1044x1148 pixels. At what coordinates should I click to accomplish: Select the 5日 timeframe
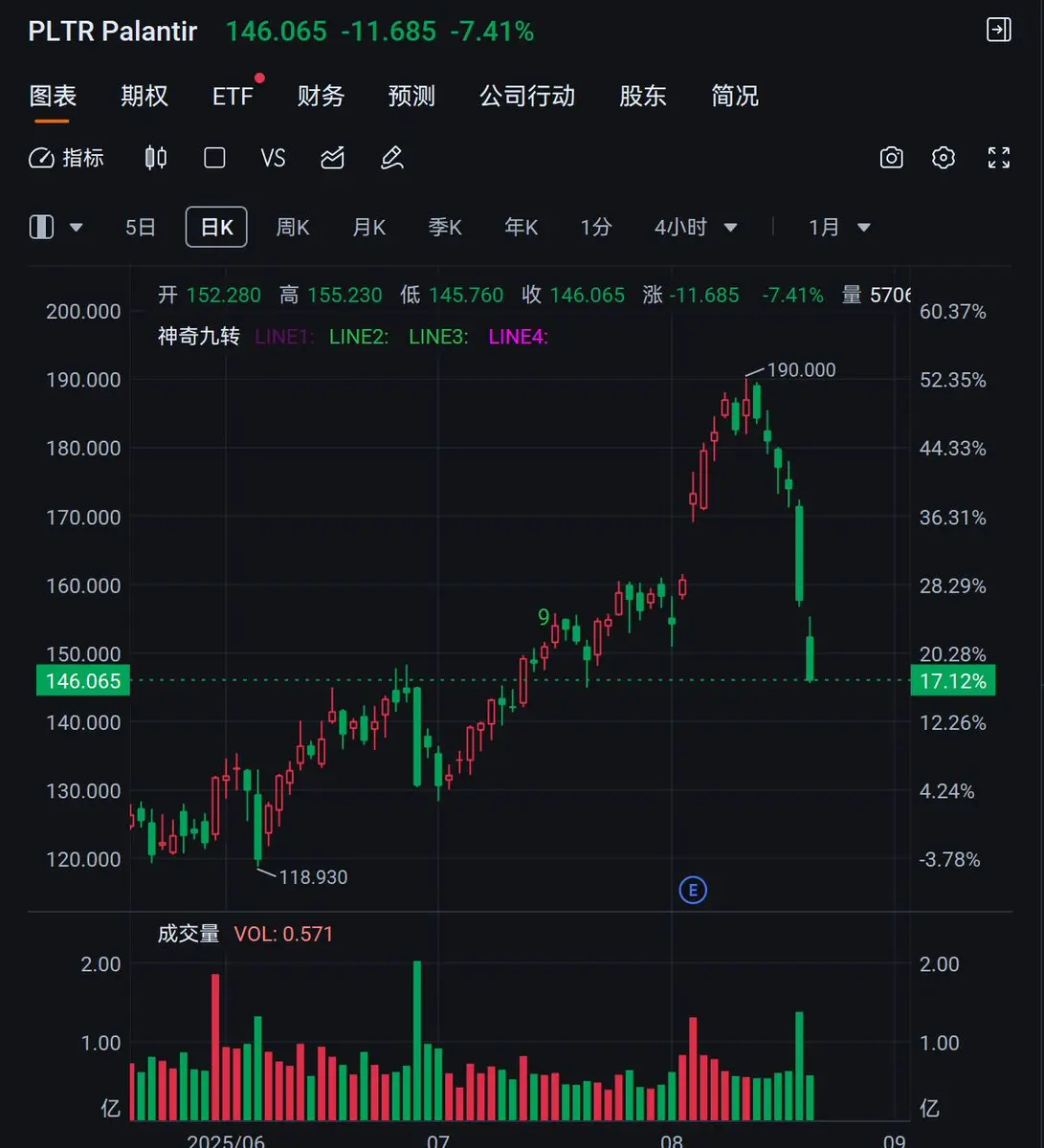coord(141,227)
